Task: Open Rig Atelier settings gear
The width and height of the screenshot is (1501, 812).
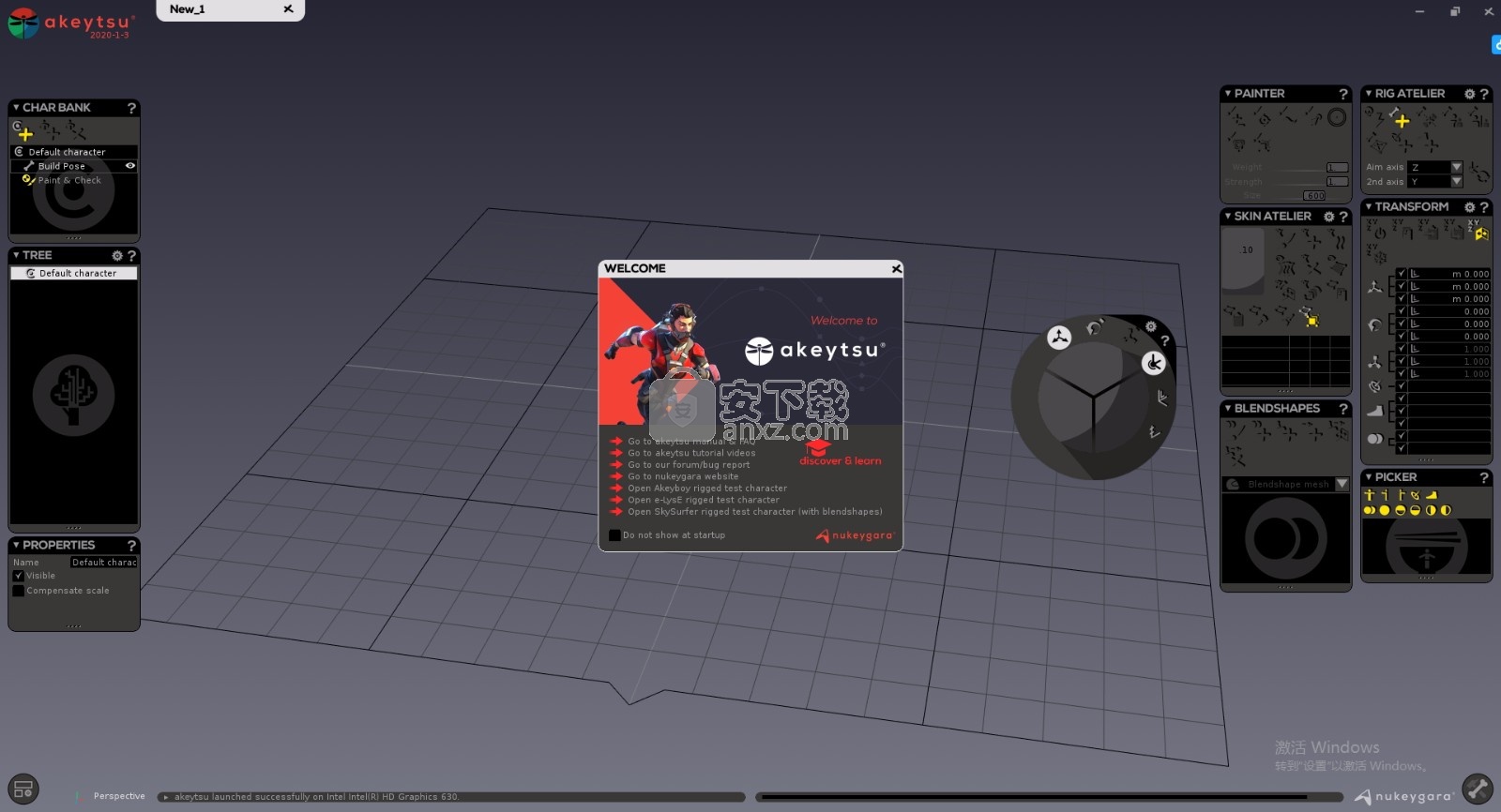Action: [1469, 94]
